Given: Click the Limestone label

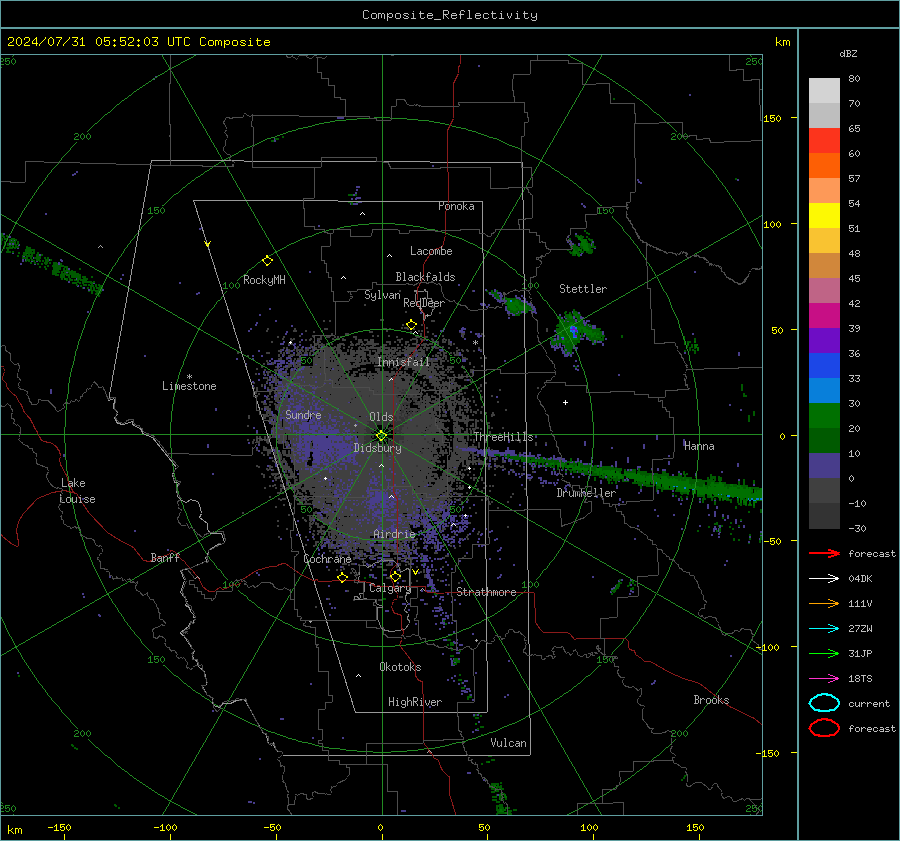Looking at the screenshot, I should point(189,386).
